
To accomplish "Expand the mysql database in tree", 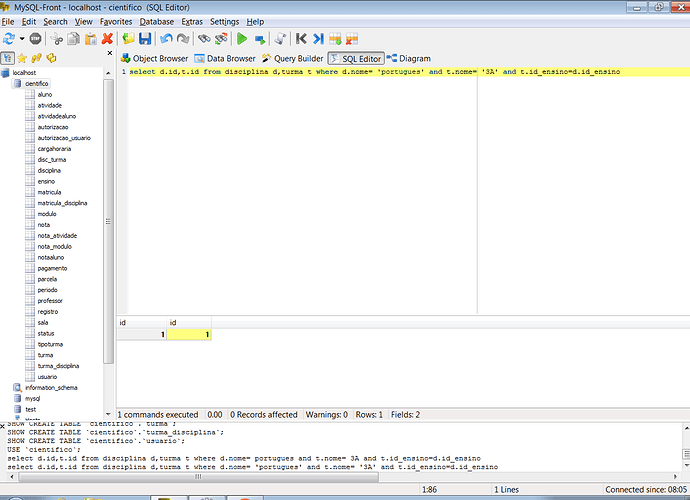I will tap(32, 398).
